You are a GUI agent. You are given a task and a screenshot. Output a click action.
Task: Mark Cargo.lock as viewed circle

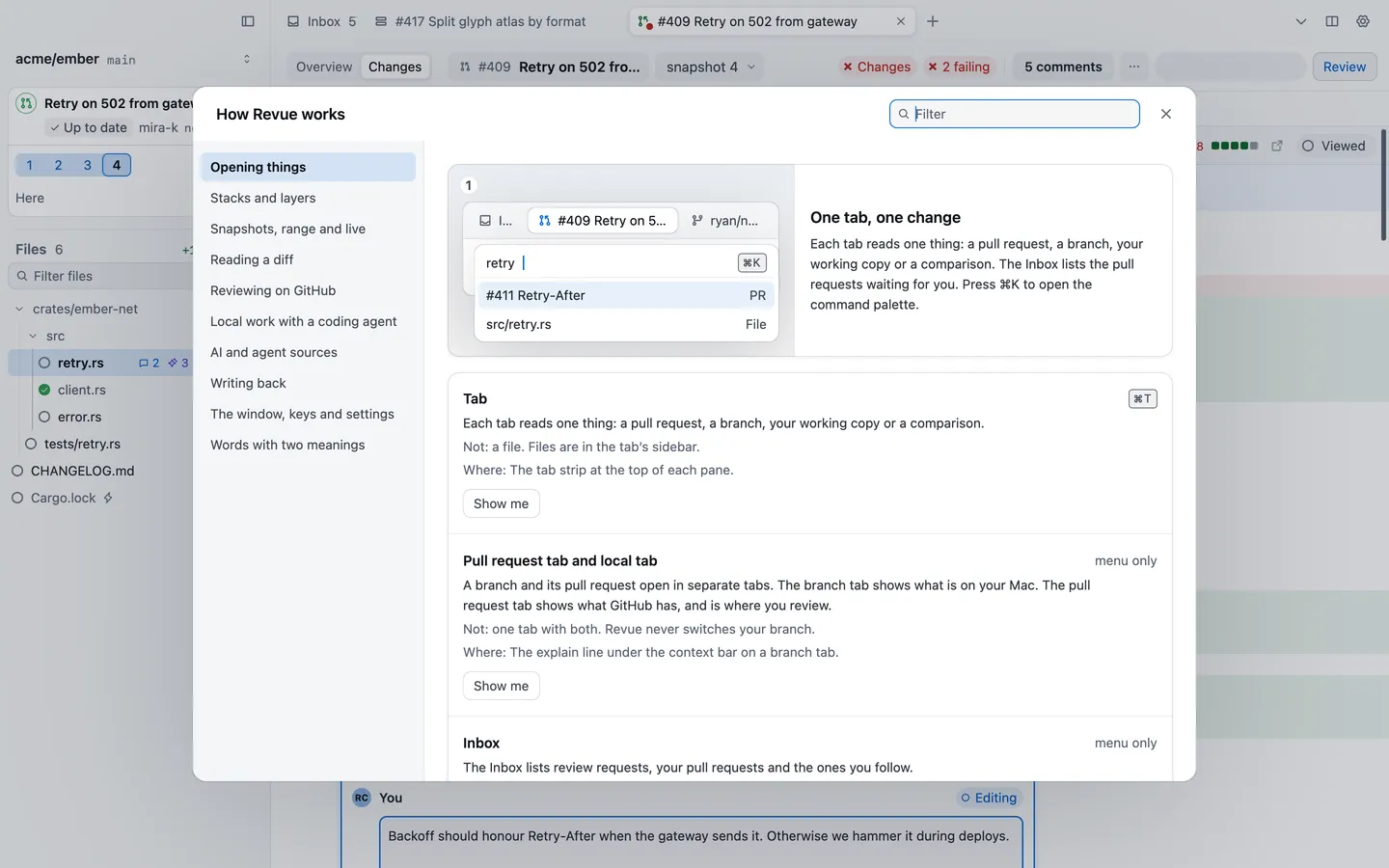(17, 499)
